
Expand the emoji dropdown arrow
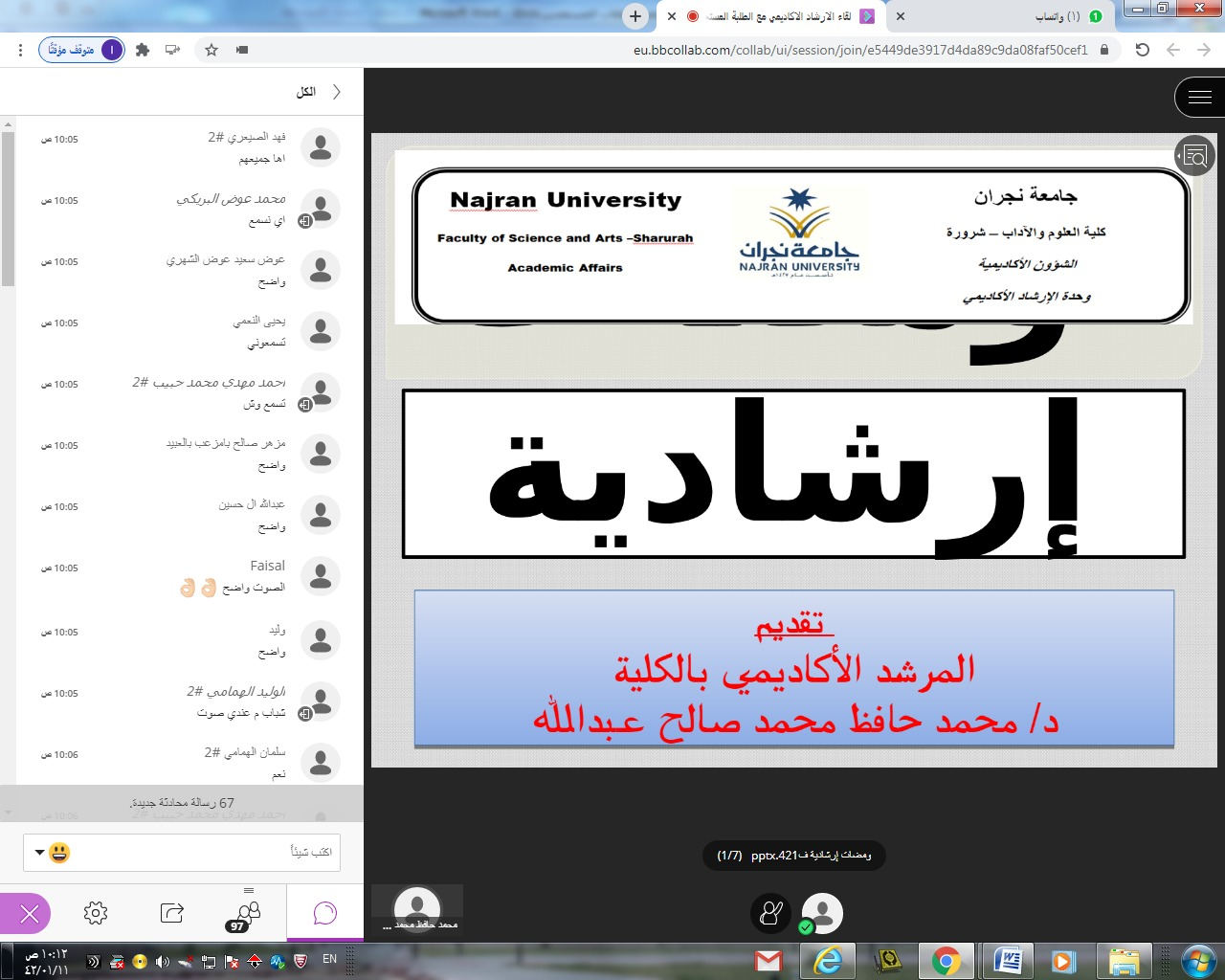39,852
